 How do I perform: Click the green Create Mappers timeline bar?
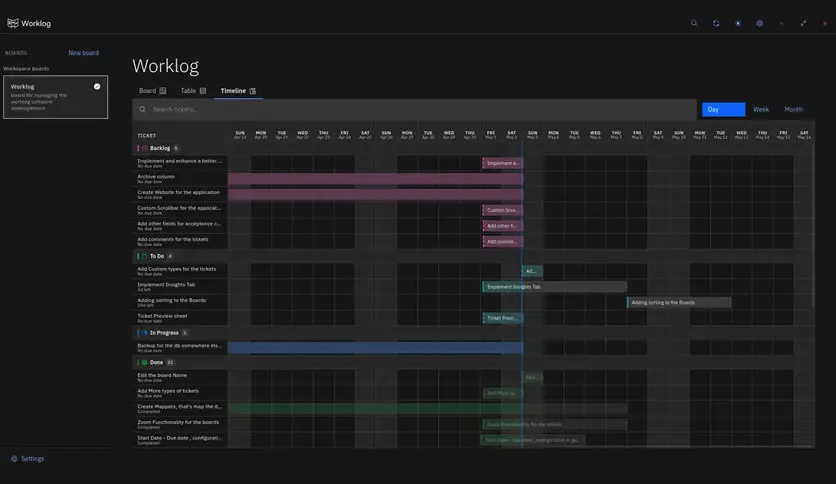[428, 409]
